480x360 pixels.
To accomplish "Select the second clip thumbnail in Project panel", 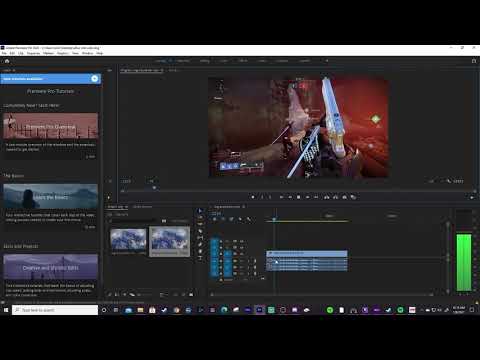I will click(169, 241).
